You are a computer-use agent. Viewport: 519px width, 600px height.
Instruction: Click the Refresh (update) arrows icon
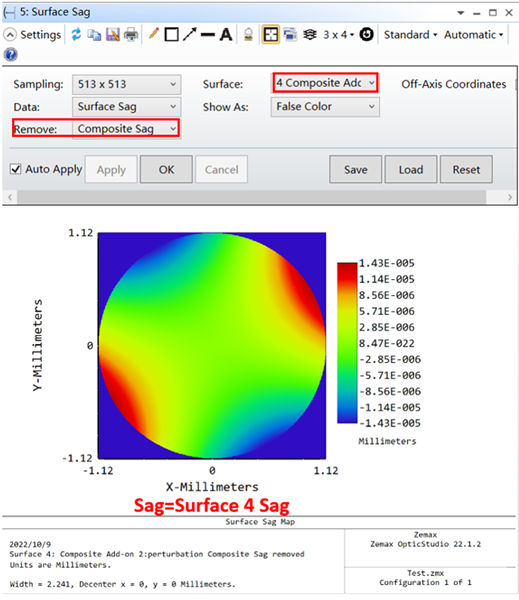pyautogui.click(x=76, y=34)
